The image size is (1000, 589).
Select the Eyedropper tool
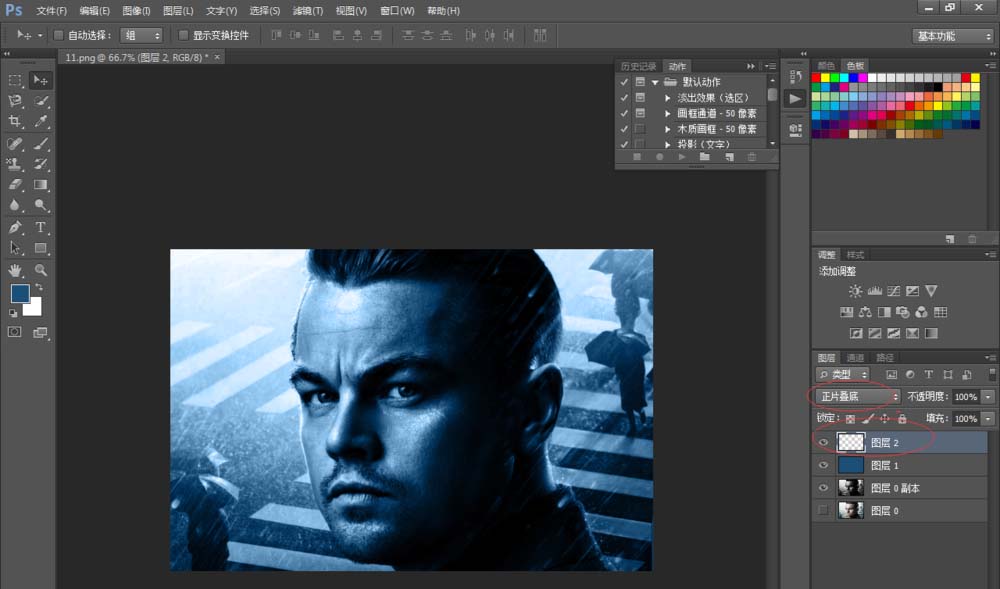point(41,121)
